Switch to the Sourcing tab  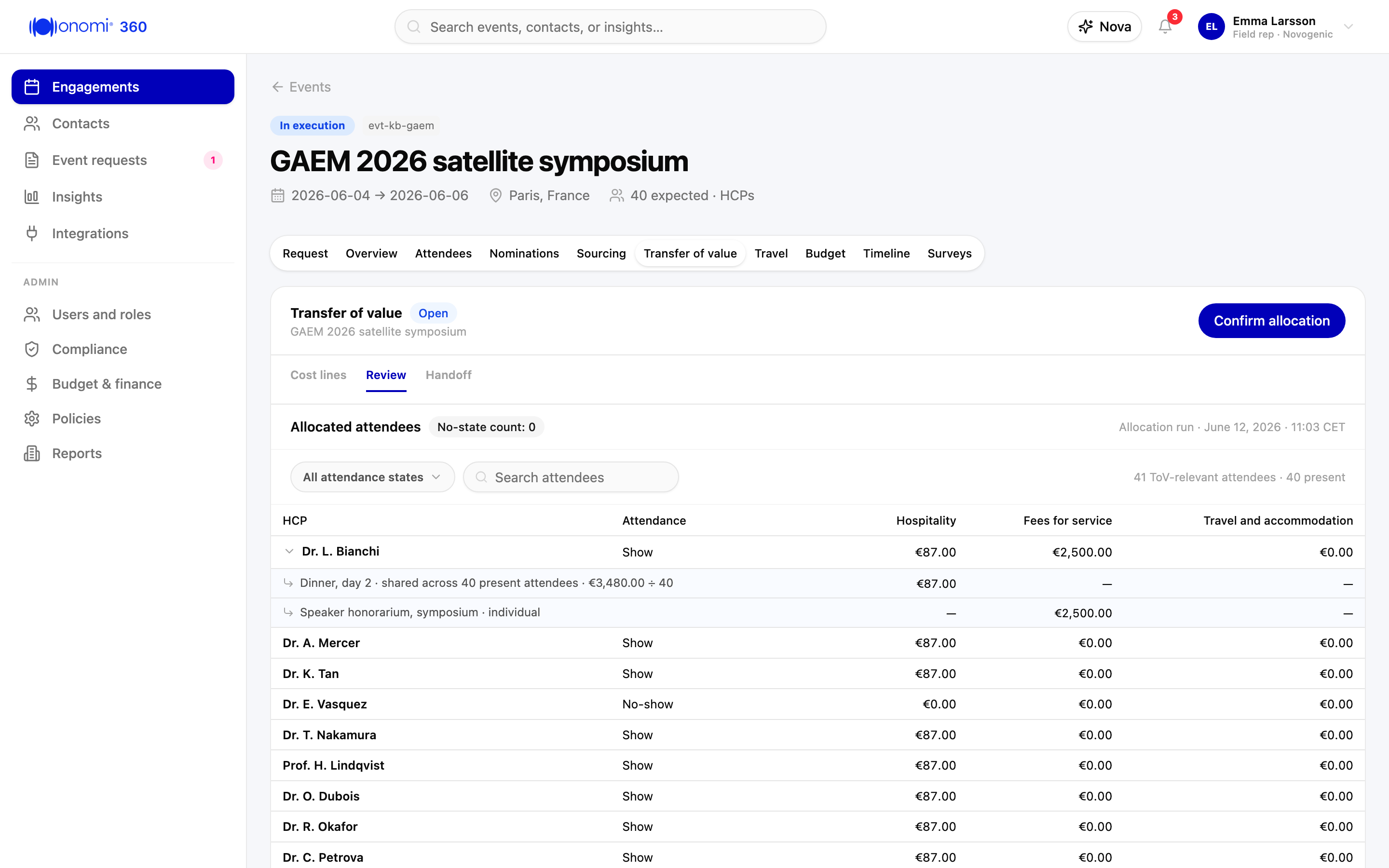(601, 253)
